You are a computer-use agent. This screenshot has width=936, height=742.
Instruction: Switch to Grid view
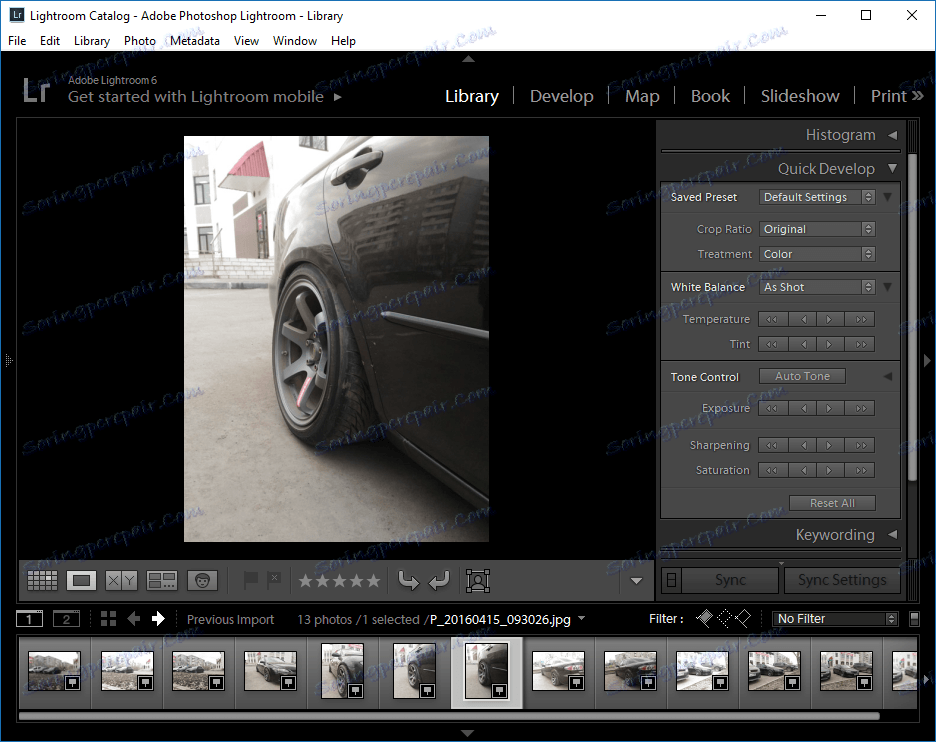[42, 580]
